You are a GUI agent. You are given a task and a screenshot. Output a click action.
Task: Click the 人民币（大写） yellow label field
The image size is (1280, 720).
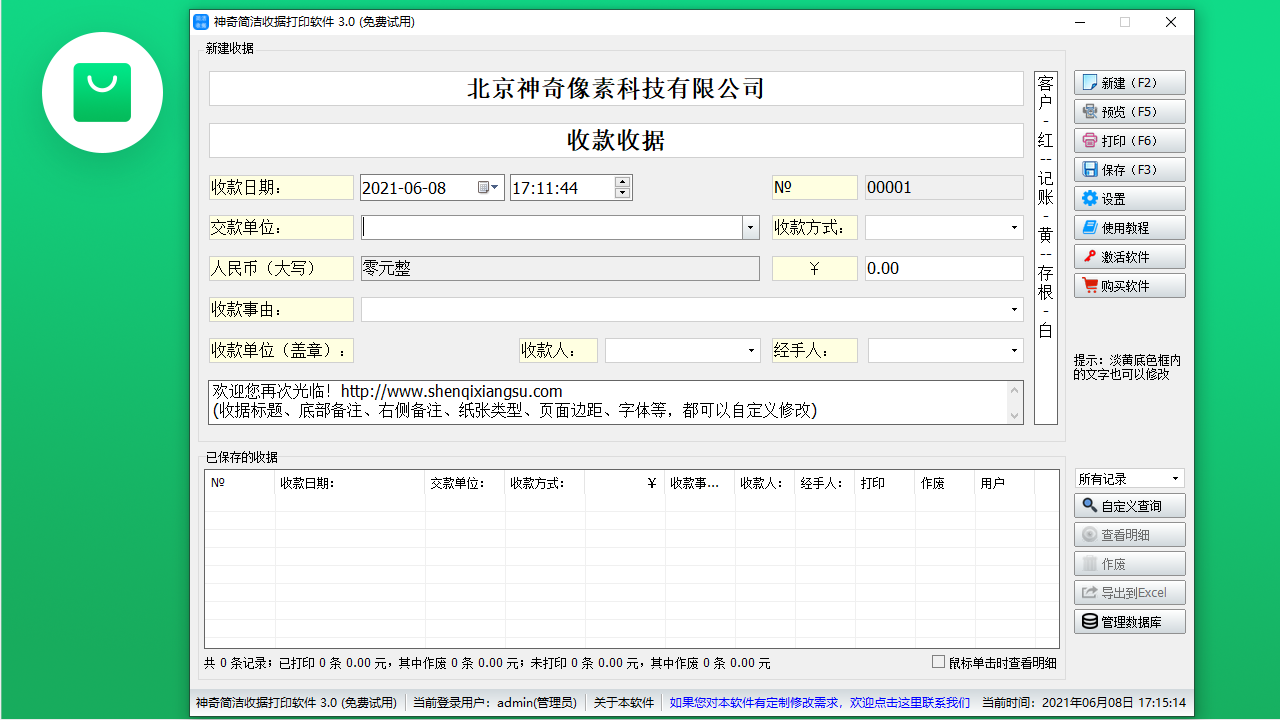[x=281, y=268]
